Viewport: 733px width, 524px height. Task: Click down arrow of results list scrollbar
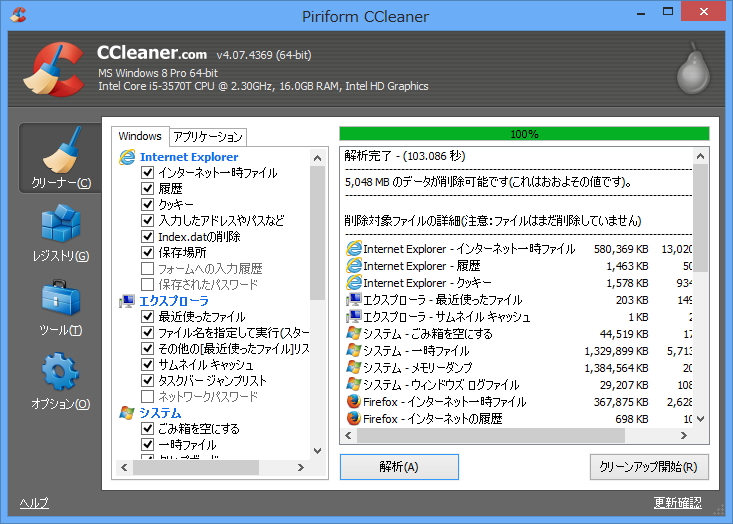(x=700, y=419)
